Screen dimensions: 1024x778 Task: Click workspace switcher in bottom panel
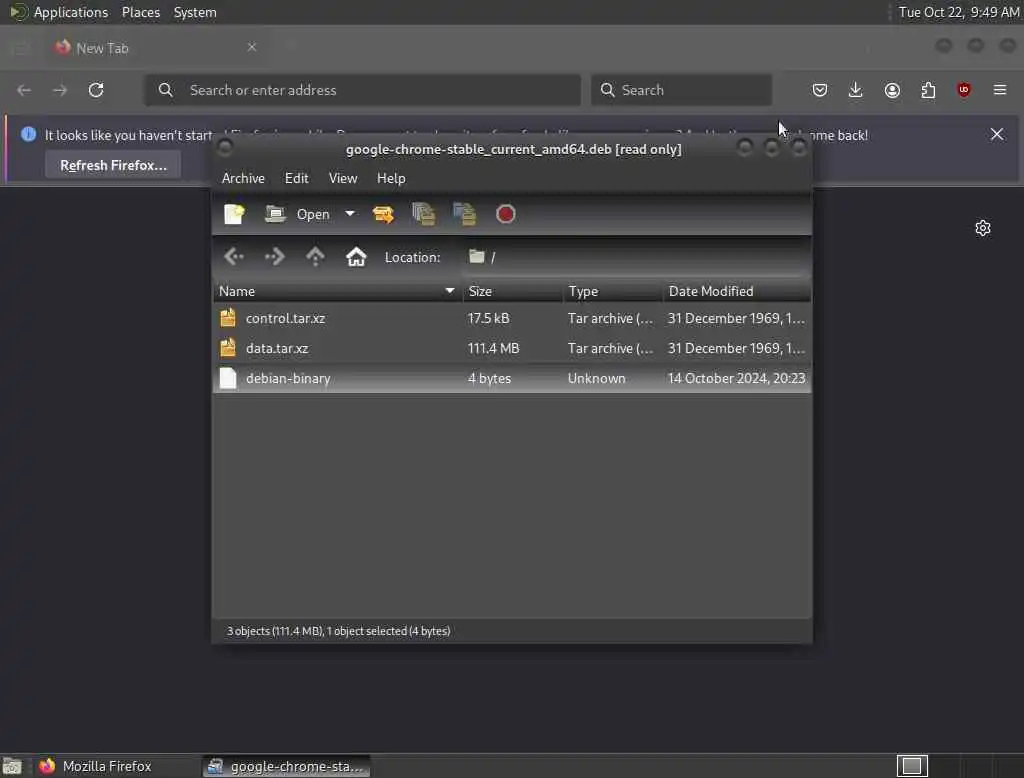(912, 766)
